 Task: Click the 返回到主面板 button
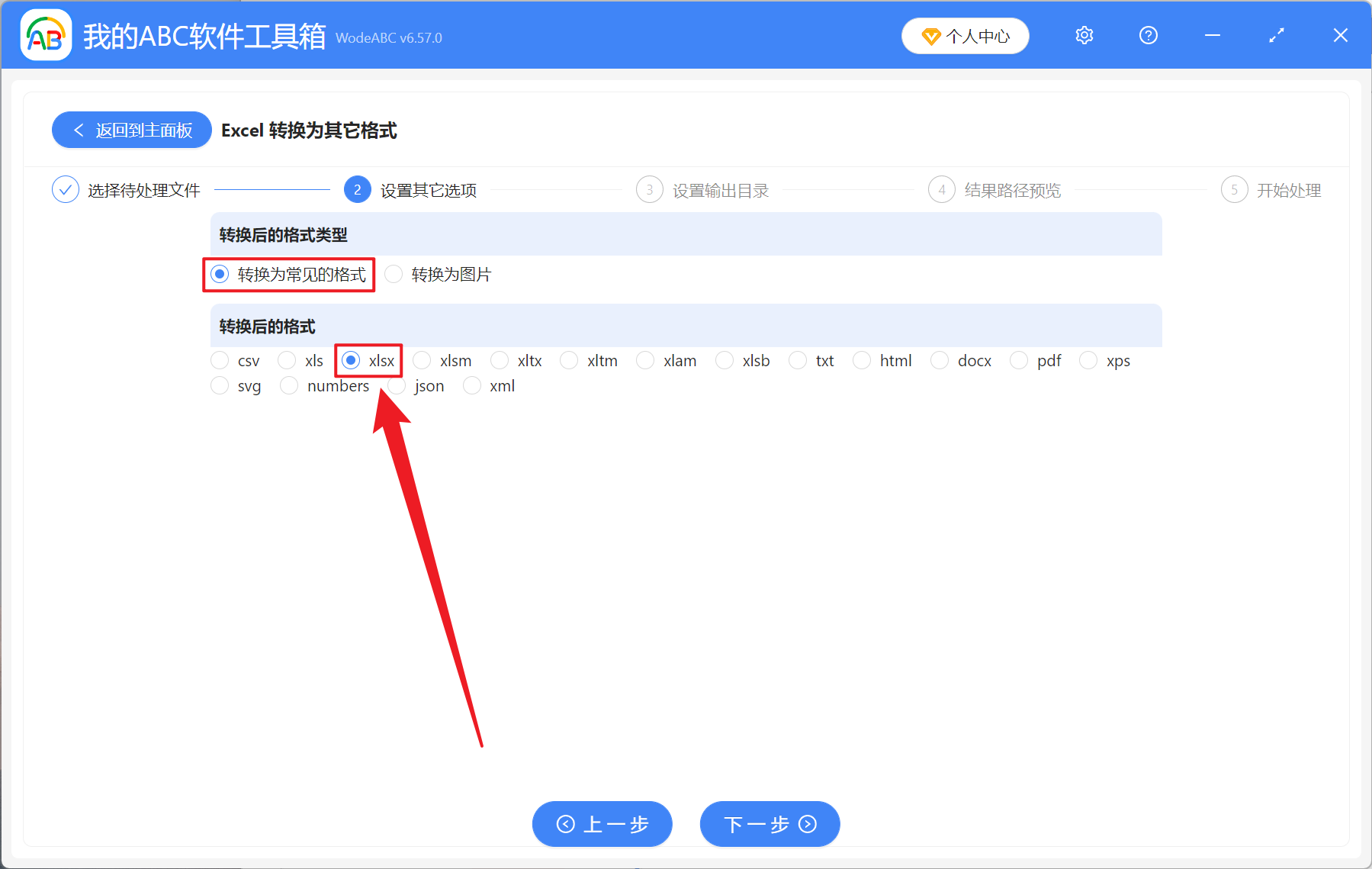tap(131, 130)
